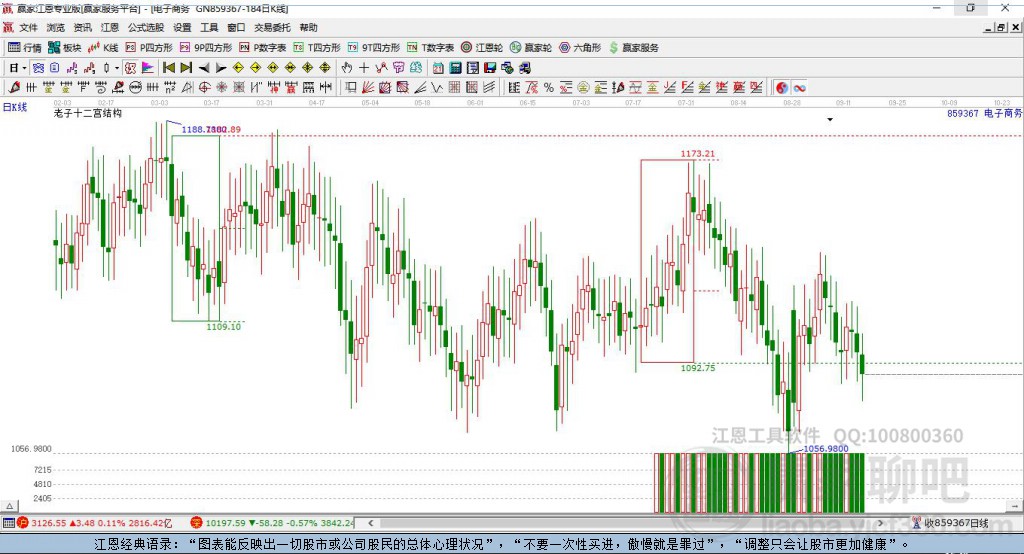Expand the candlestick style dropdown arrow
This screenshot has width=1024, height=554.
(116, 67)
